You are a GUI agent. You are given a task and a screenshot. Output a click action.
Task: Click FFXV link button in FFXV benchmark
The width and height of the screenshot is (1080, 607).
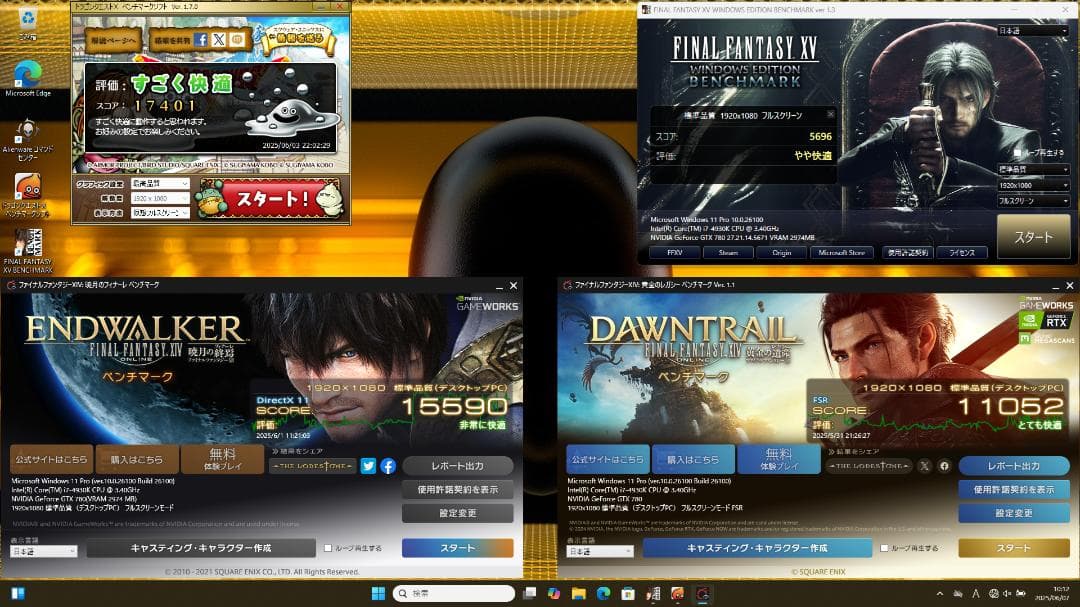pos(674,253)
